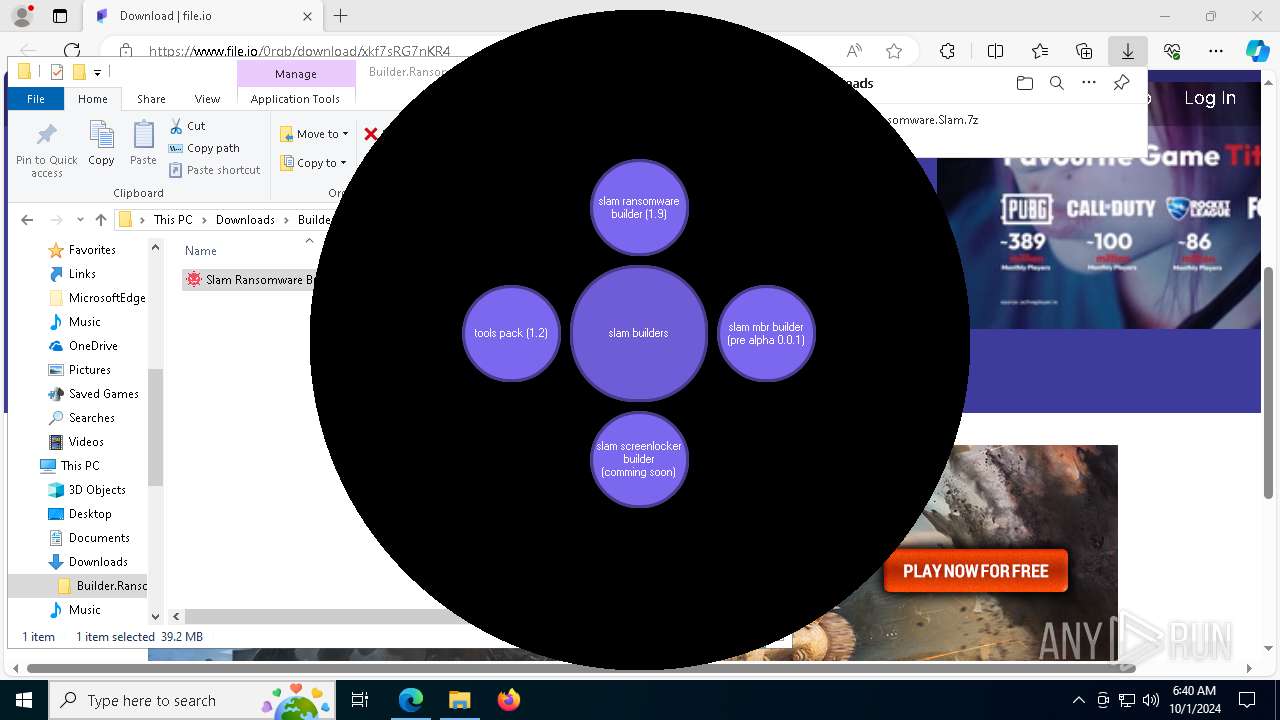The width and height of the screenshot is (1280, 720).
Task: Click the Edge address bar URL
Action: (x=300, y=51)
